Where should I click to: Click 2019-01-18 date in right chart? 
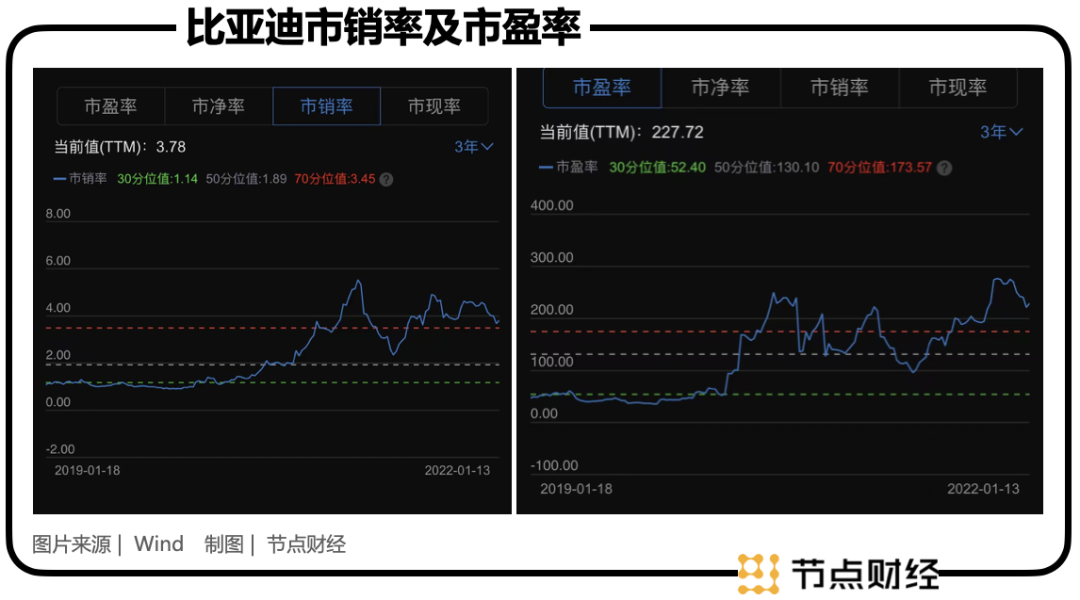tap(576, 489)
